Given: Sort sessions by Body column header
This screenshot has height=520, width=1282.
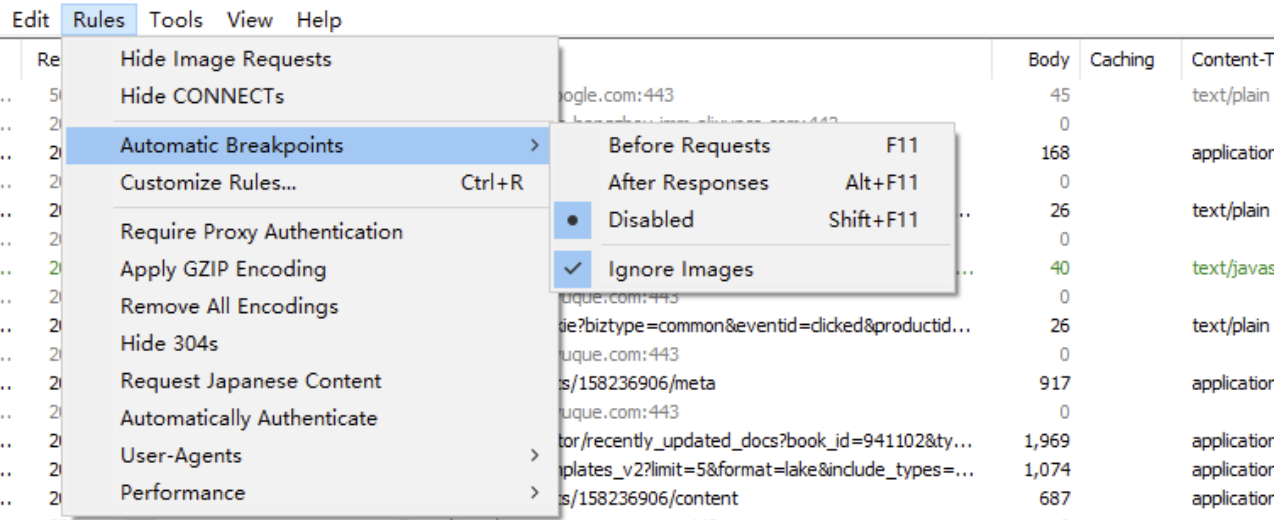Looking at the screenshot, I should (x=1048, y=60).
